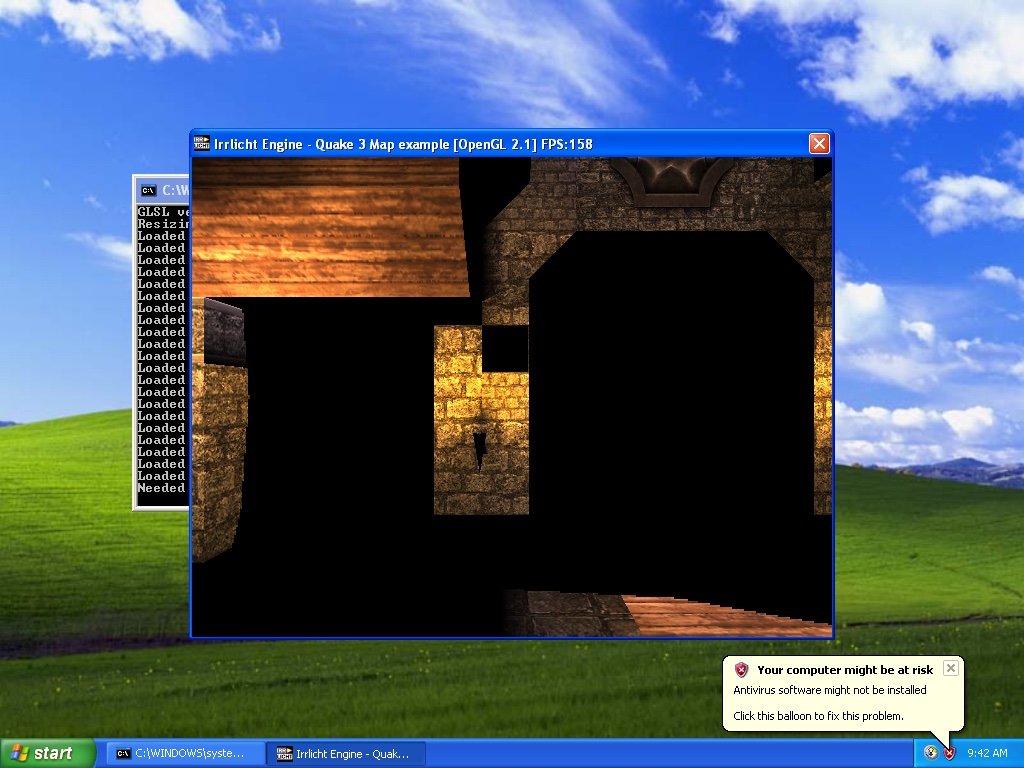Click the network tray icon beside the shield

[x=931, y=753]
